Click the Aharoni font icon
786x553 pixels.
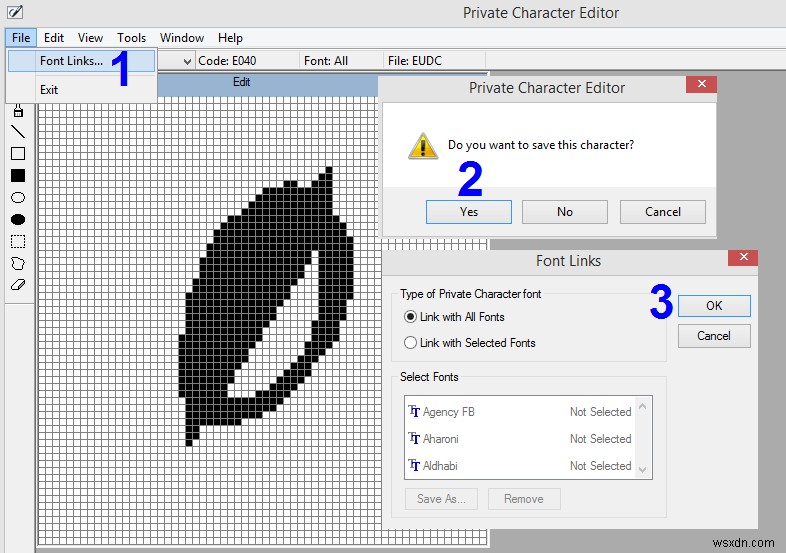(414, 439)
